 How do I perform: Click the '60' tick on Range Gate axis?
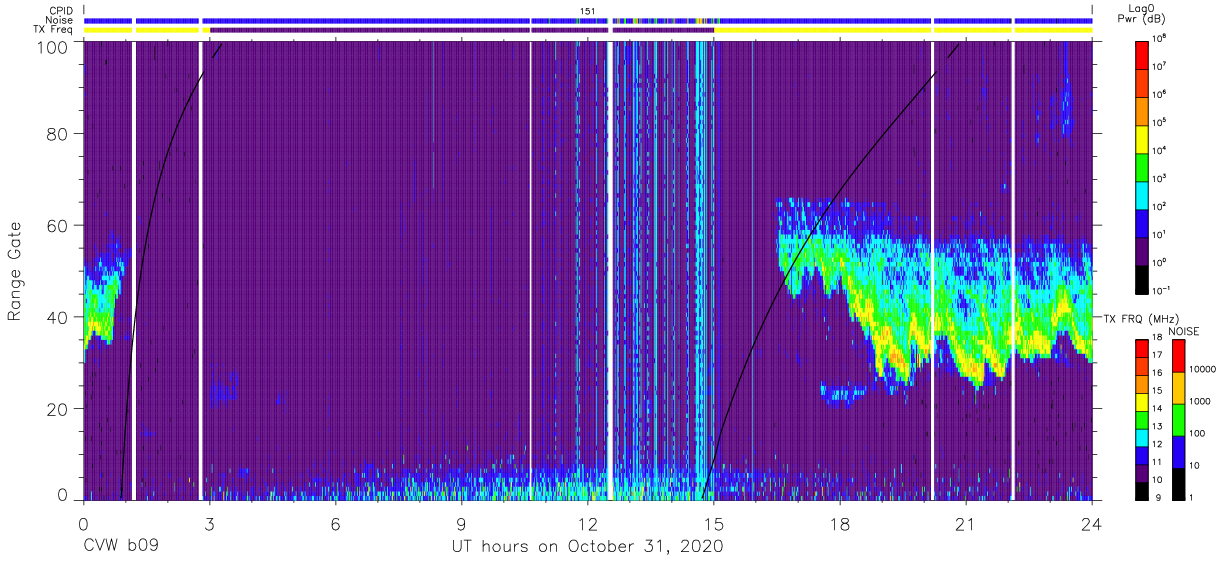(57, 225)
